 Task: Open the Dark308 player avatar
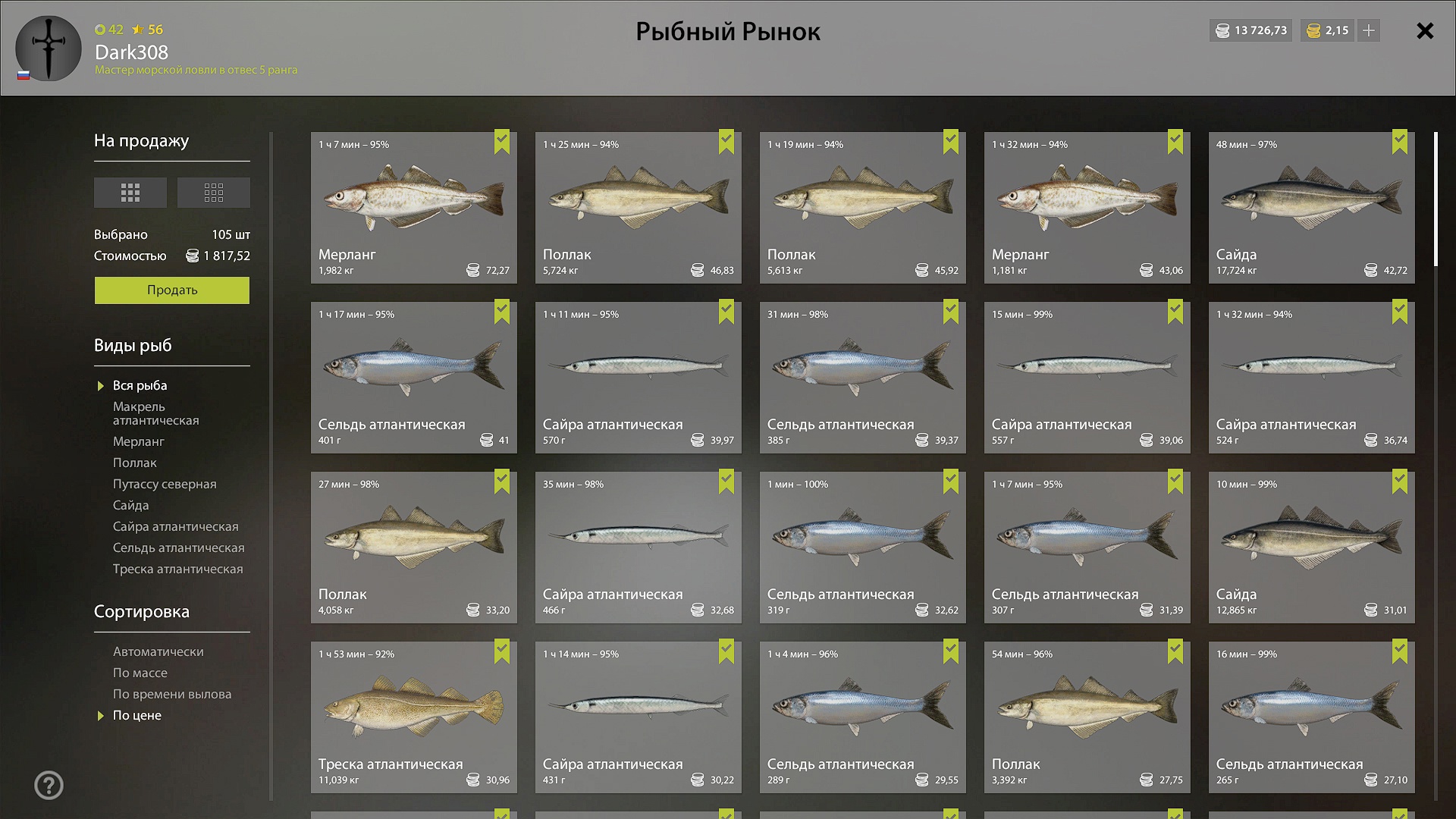pos(49,49)
